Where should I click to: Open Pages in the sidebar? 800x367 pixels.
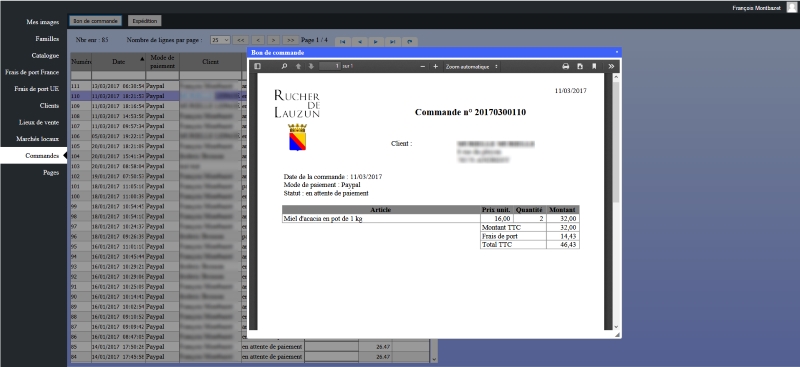point(51,173)
